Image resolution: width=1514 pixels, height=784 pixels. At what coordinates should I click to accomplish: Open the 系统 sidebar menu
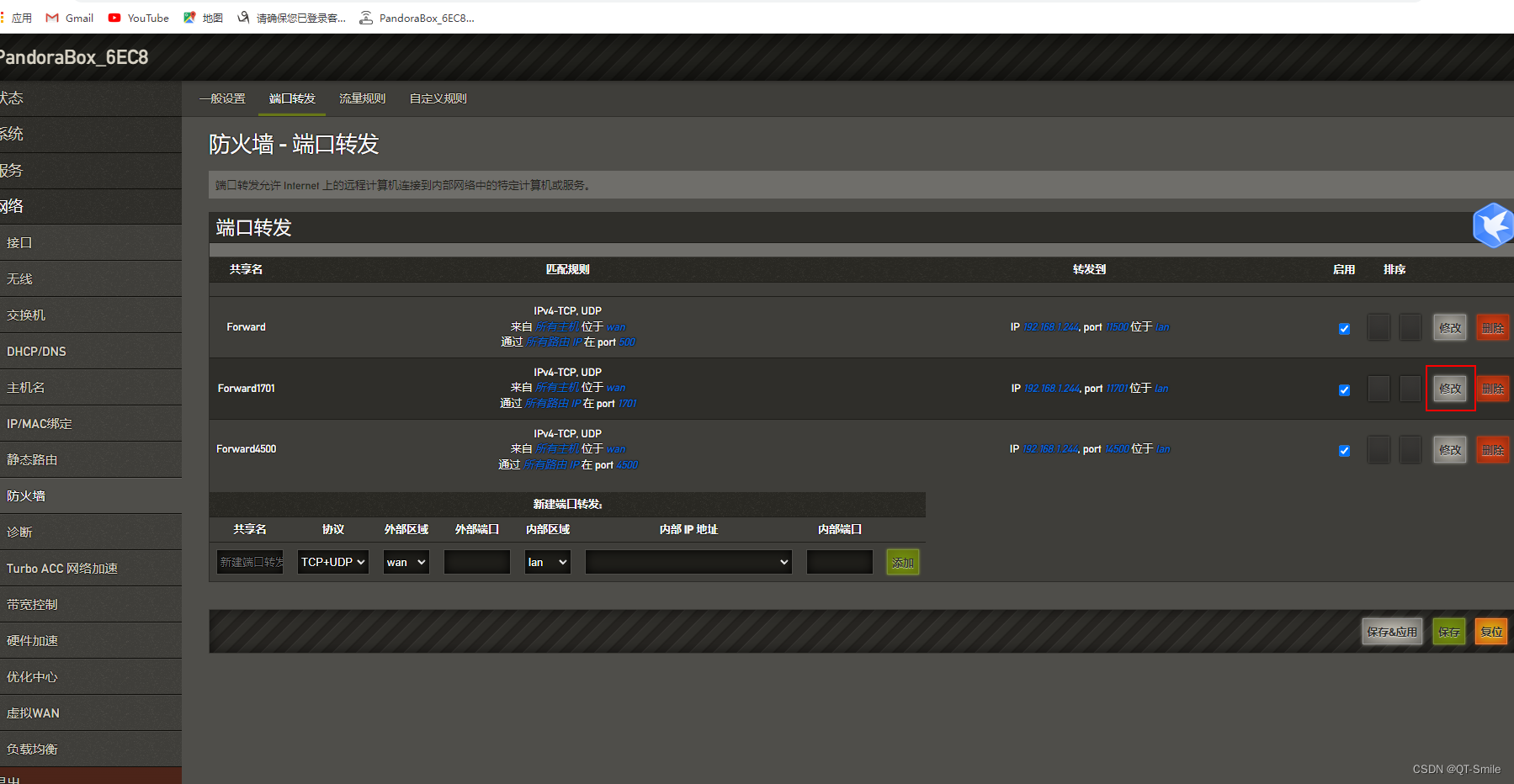91,135
